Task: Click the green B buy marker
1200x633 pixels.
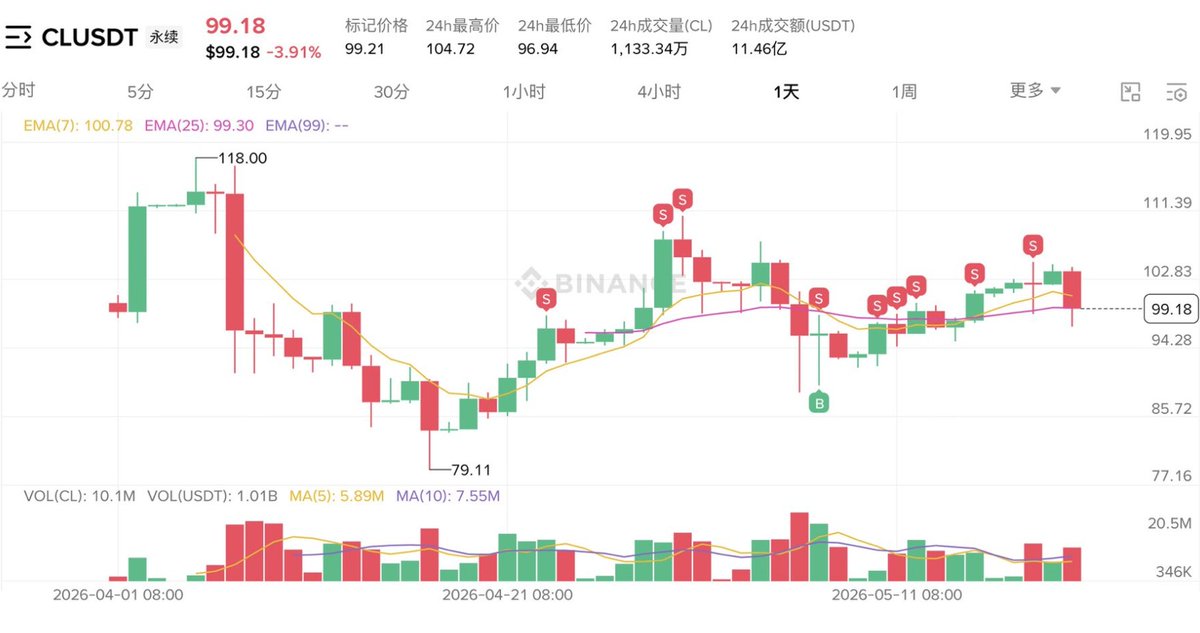Action: point(819,403)
